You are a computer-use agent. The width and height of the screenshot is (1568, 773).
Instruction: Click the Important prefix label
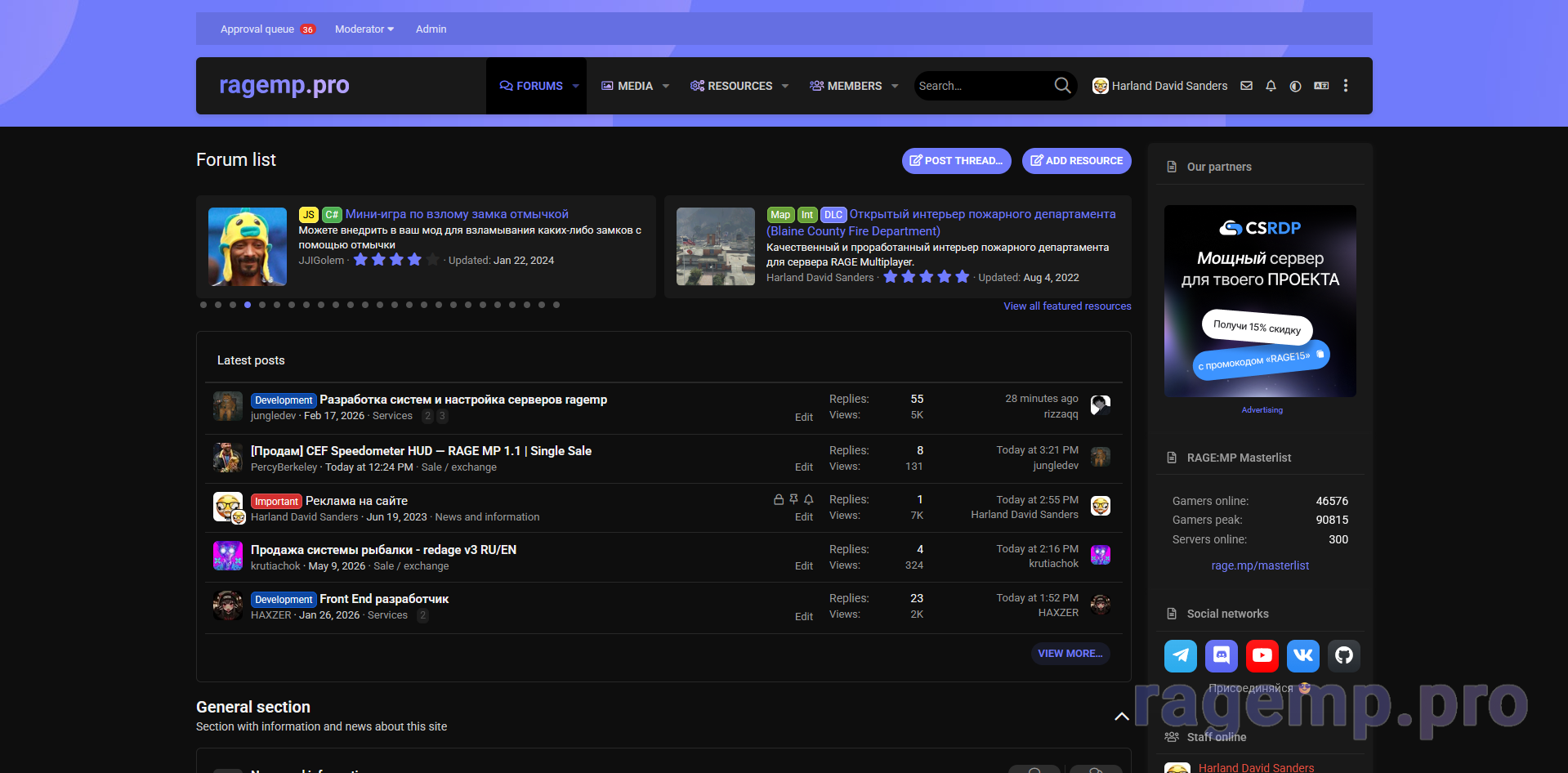pos(276,502)
